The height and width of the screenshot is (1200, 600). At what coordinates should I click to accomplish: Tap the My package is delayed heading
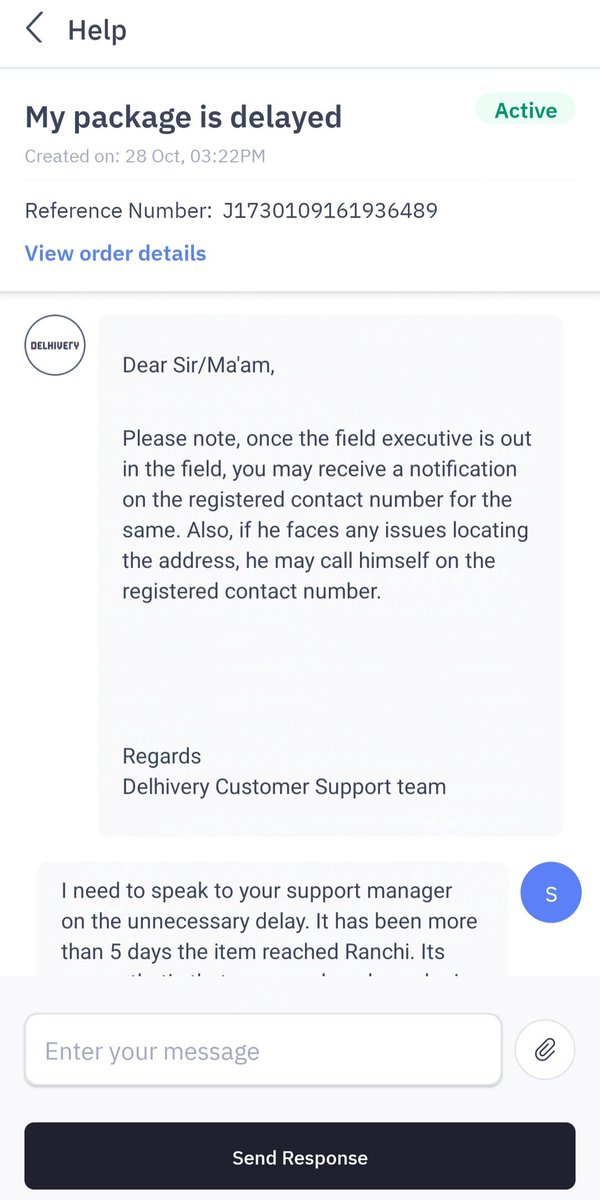click(x=183, y=117)
